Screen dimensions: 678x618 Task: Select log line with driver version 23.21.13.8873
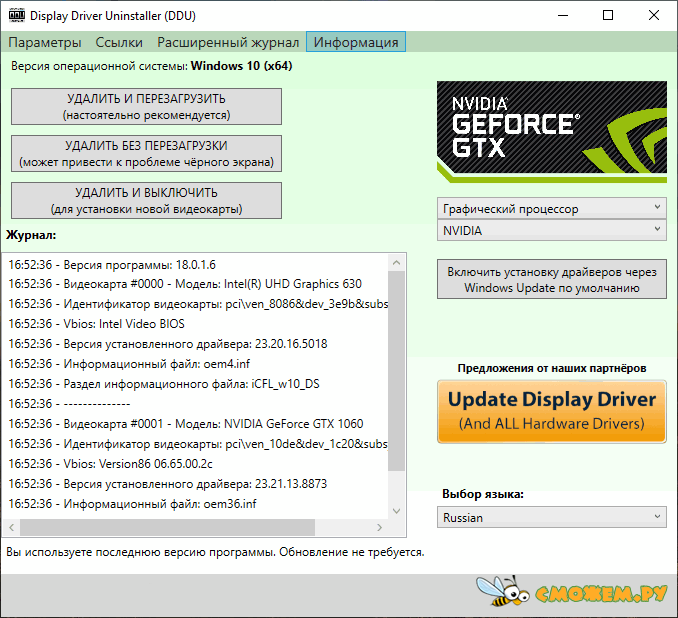tap(168, 484)
